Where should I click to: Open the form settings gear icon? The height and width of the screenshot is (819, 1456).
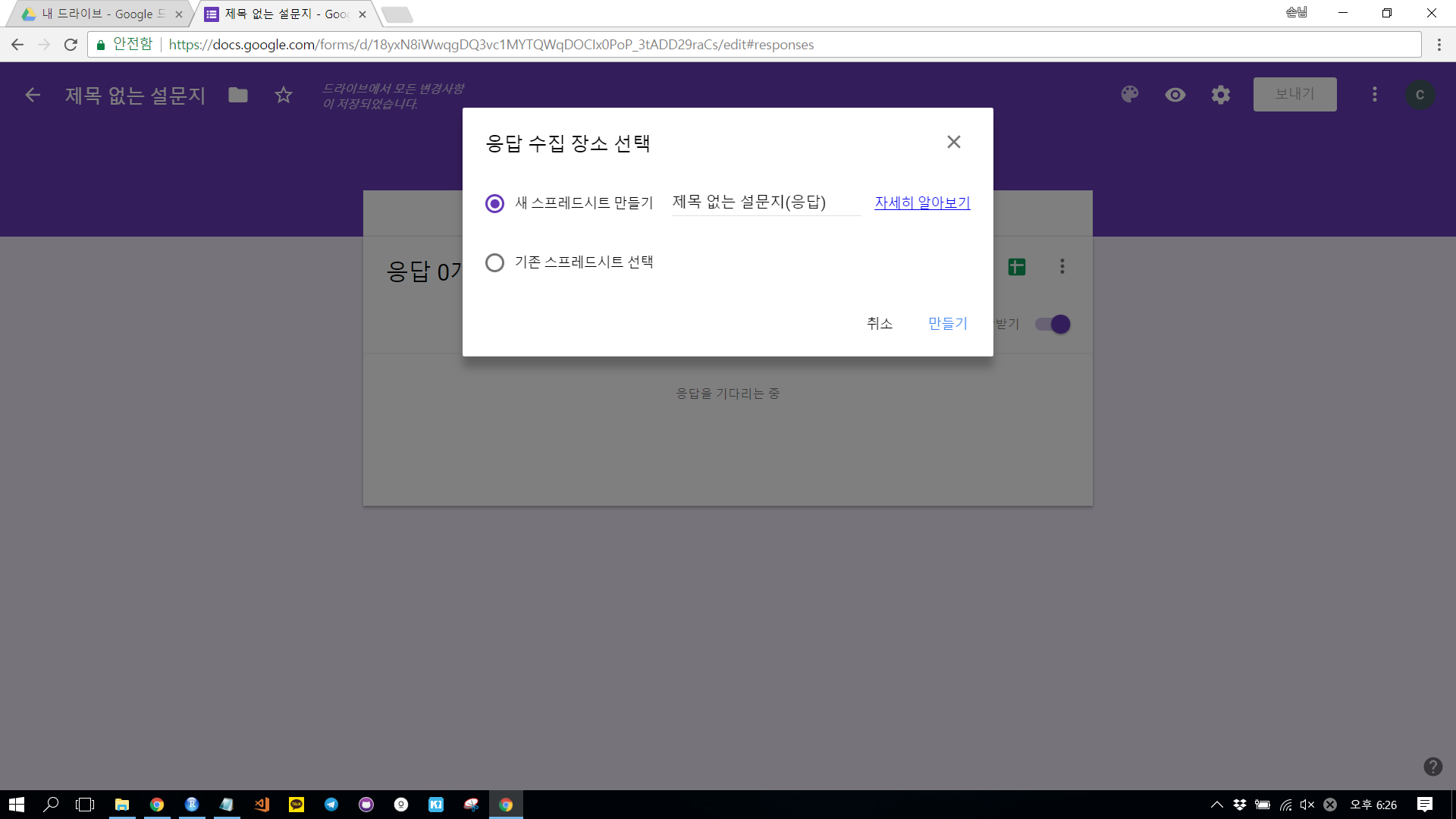1221,95
